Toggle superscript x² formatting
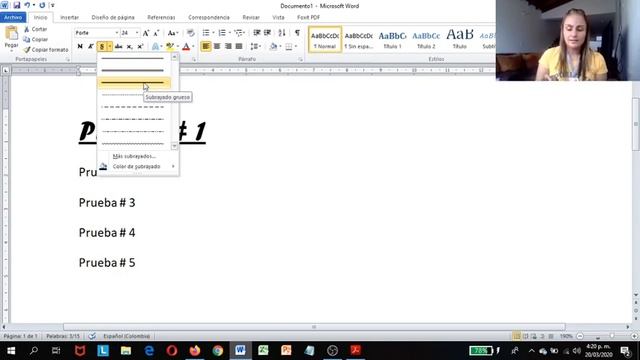Image resolution: width=640 pixels, height=360 pixels. [140, 47]
